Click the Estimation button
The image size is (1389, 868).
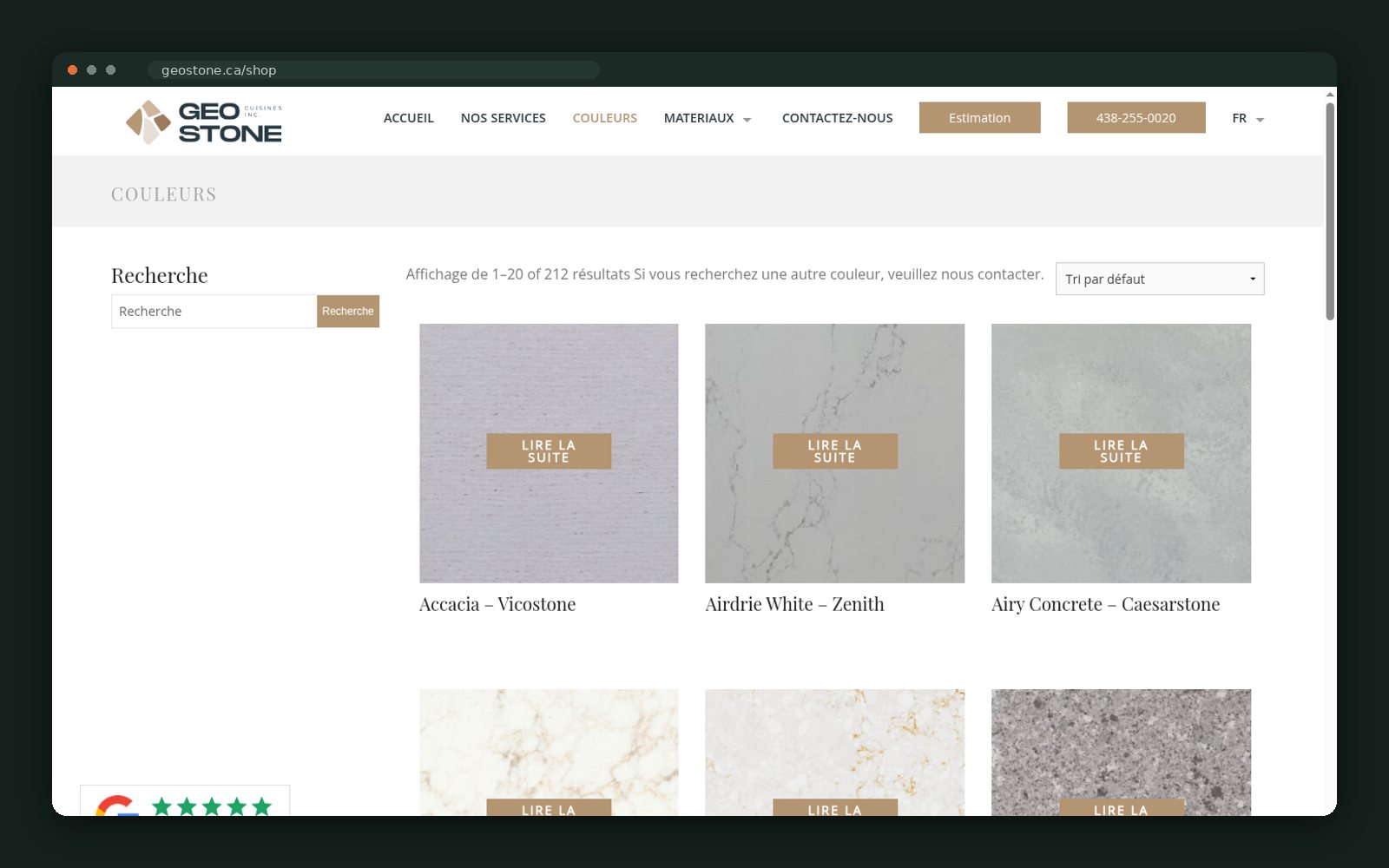pos(980,118)
